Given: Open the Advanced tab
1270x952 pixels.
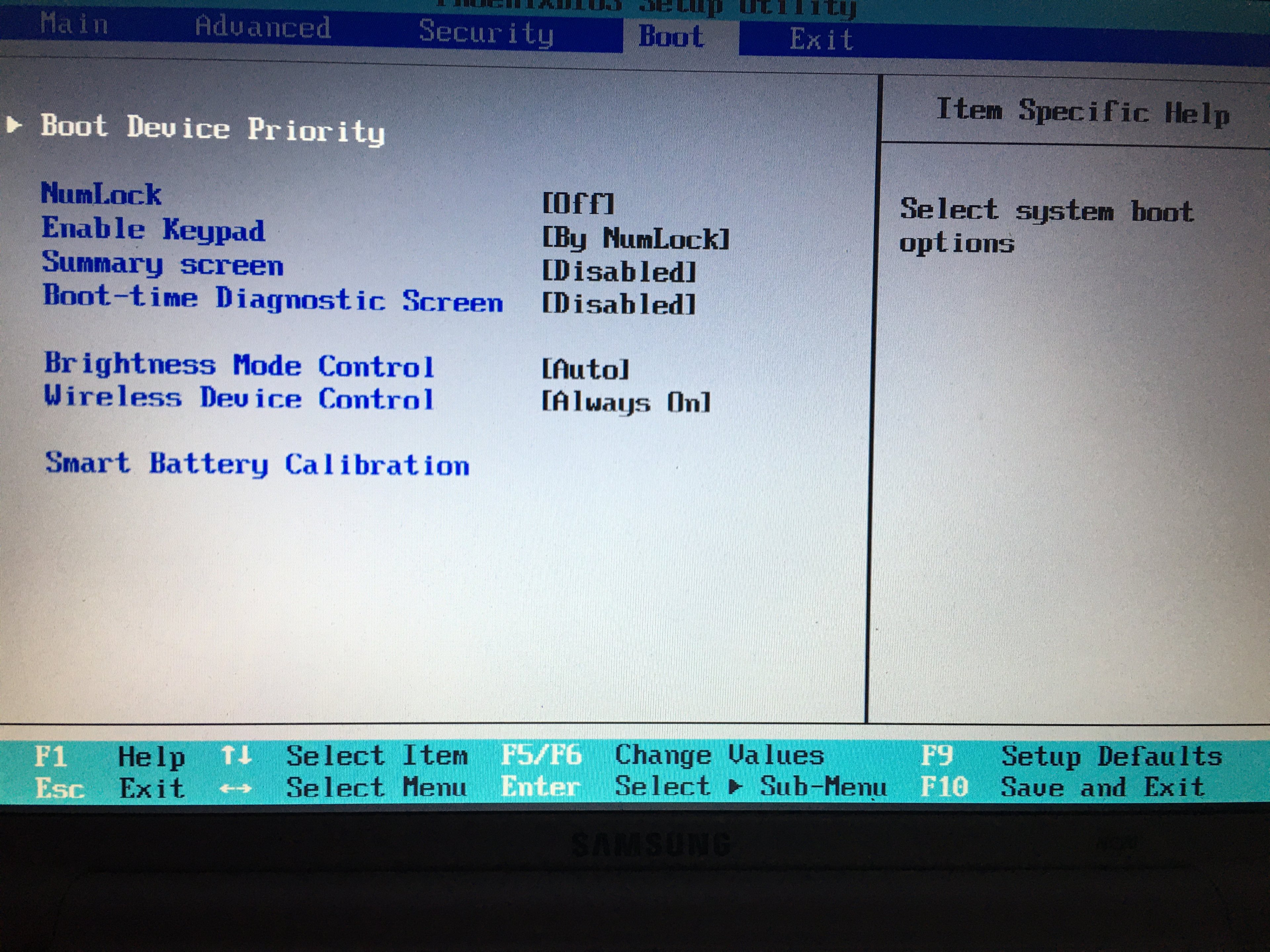Looking at the screenshot, I should 262,27.
